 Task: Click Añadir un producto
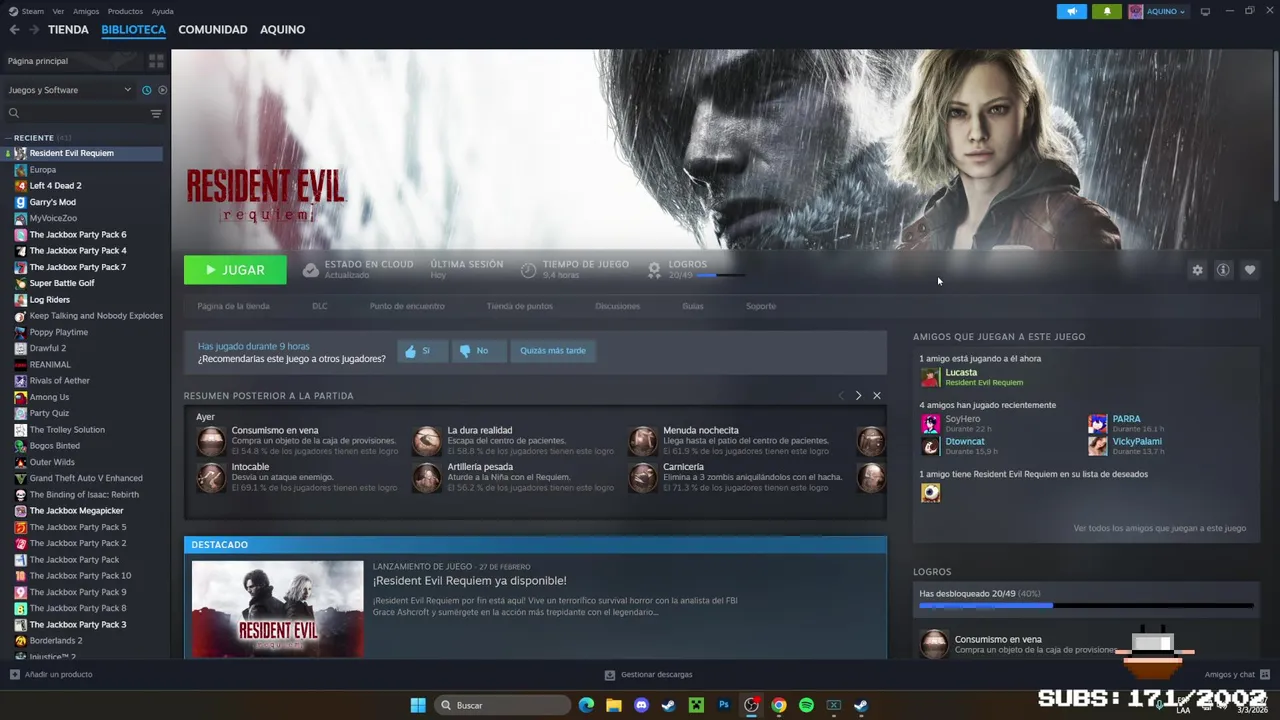[51, 675]
